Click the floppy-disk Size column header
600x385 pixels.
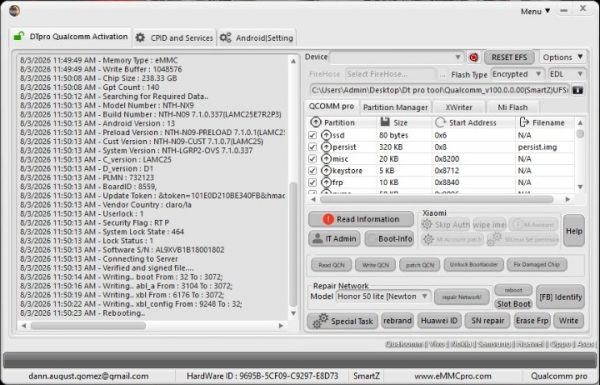pyautogui.click(x=394, y=122)
